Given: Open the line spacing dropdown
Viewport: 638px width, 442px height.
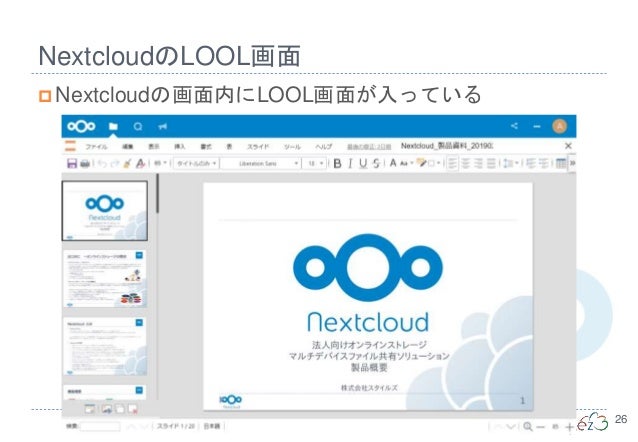Looking at the screenshot, I should click(510, 163).
